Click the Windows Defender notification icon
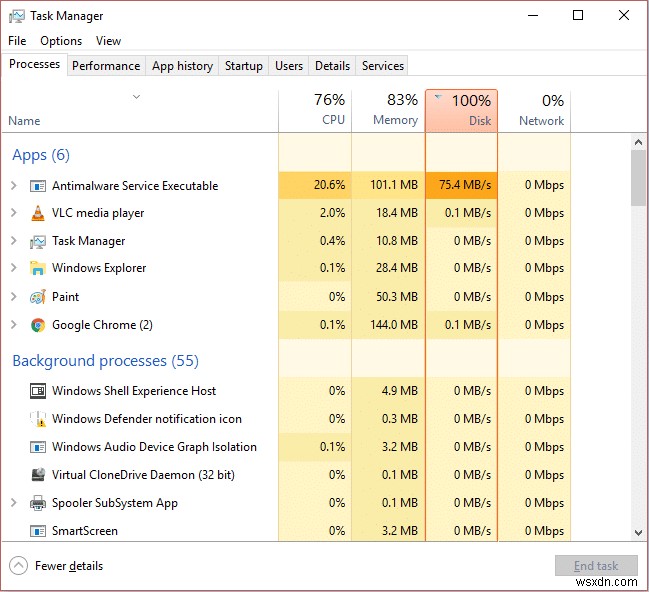Screen dimensions: 649x592 click(x=38, y=419)
